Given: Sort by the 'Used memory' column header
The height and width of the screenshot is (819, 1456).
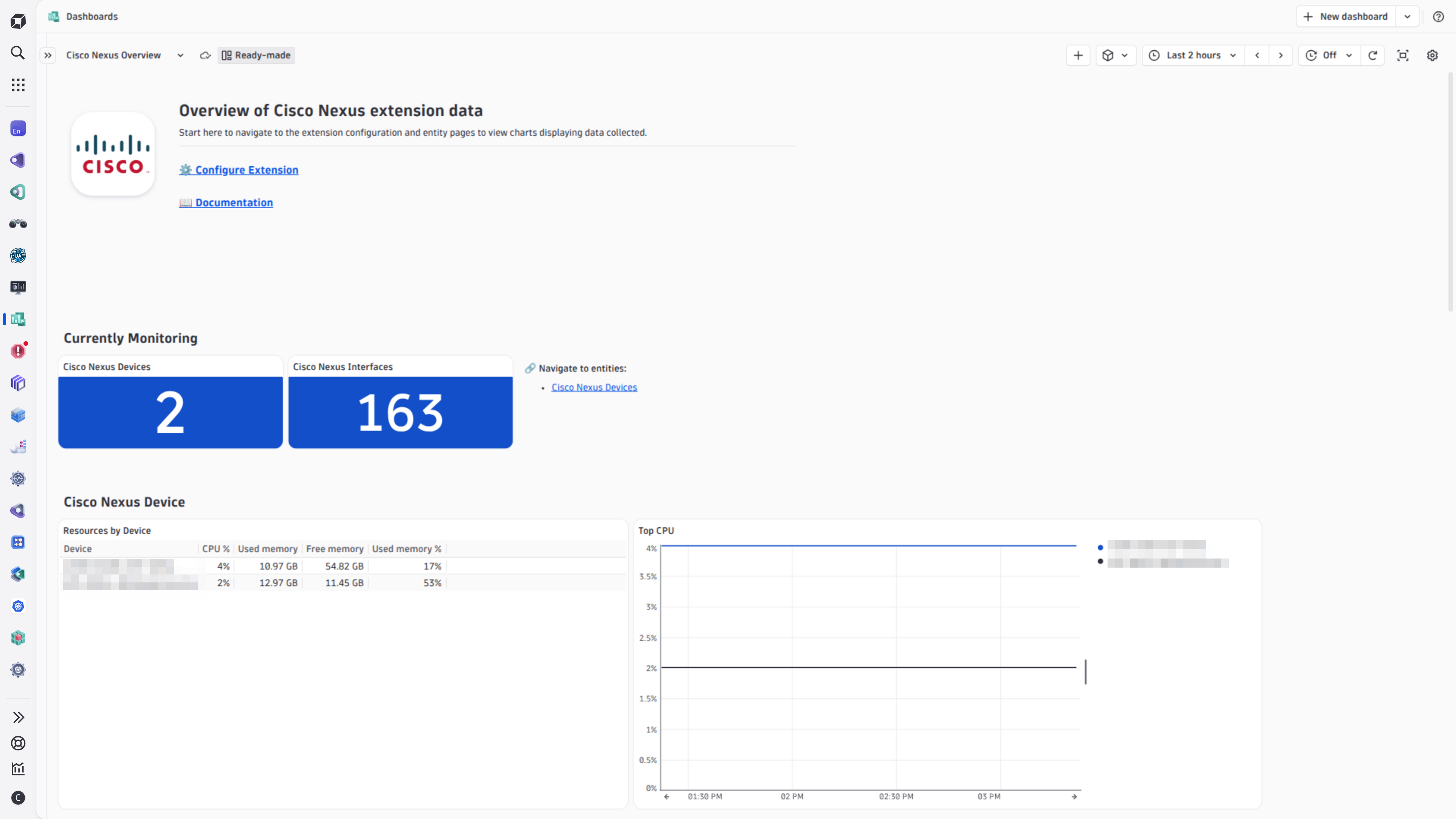Looking at the screenshot, I should click(x=268, y=549).
